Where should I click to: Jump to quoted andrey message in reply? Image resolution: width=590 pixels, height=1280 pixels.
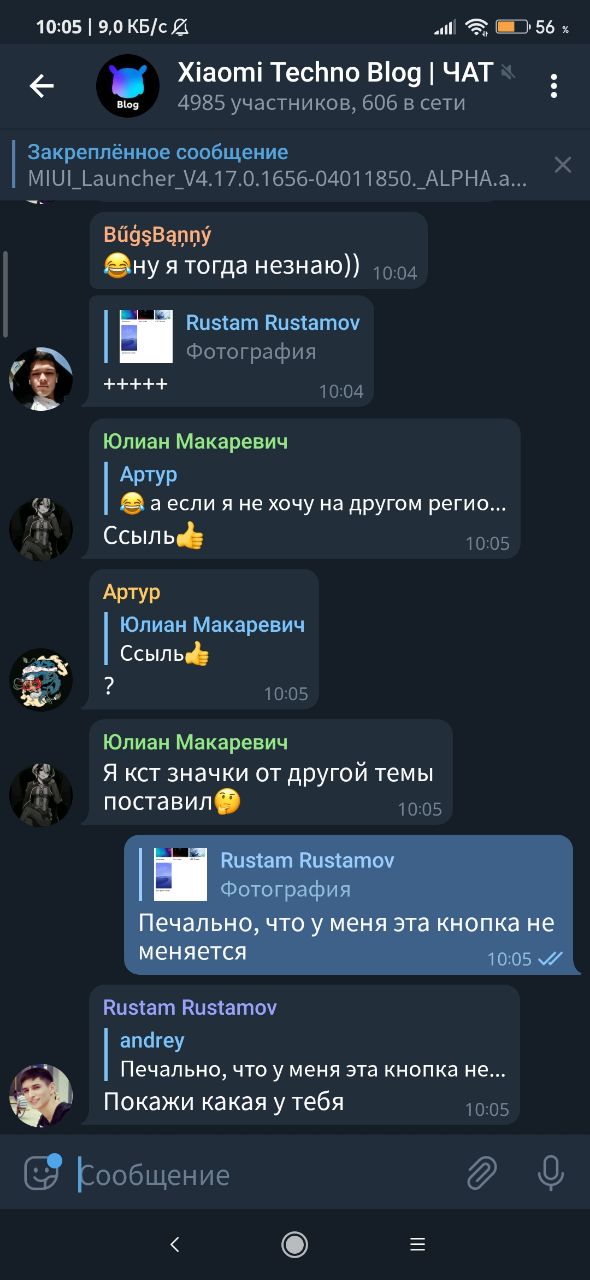pyautogui.click(x=311, y=1055)
